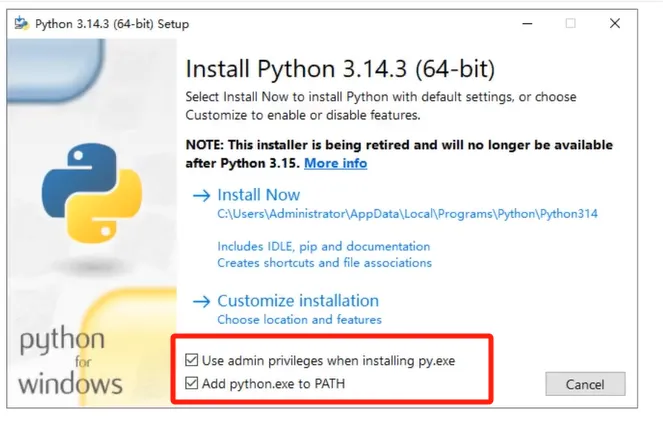663x423 pixels.
Task: Click the window title bar text
Action: point(112,23)
